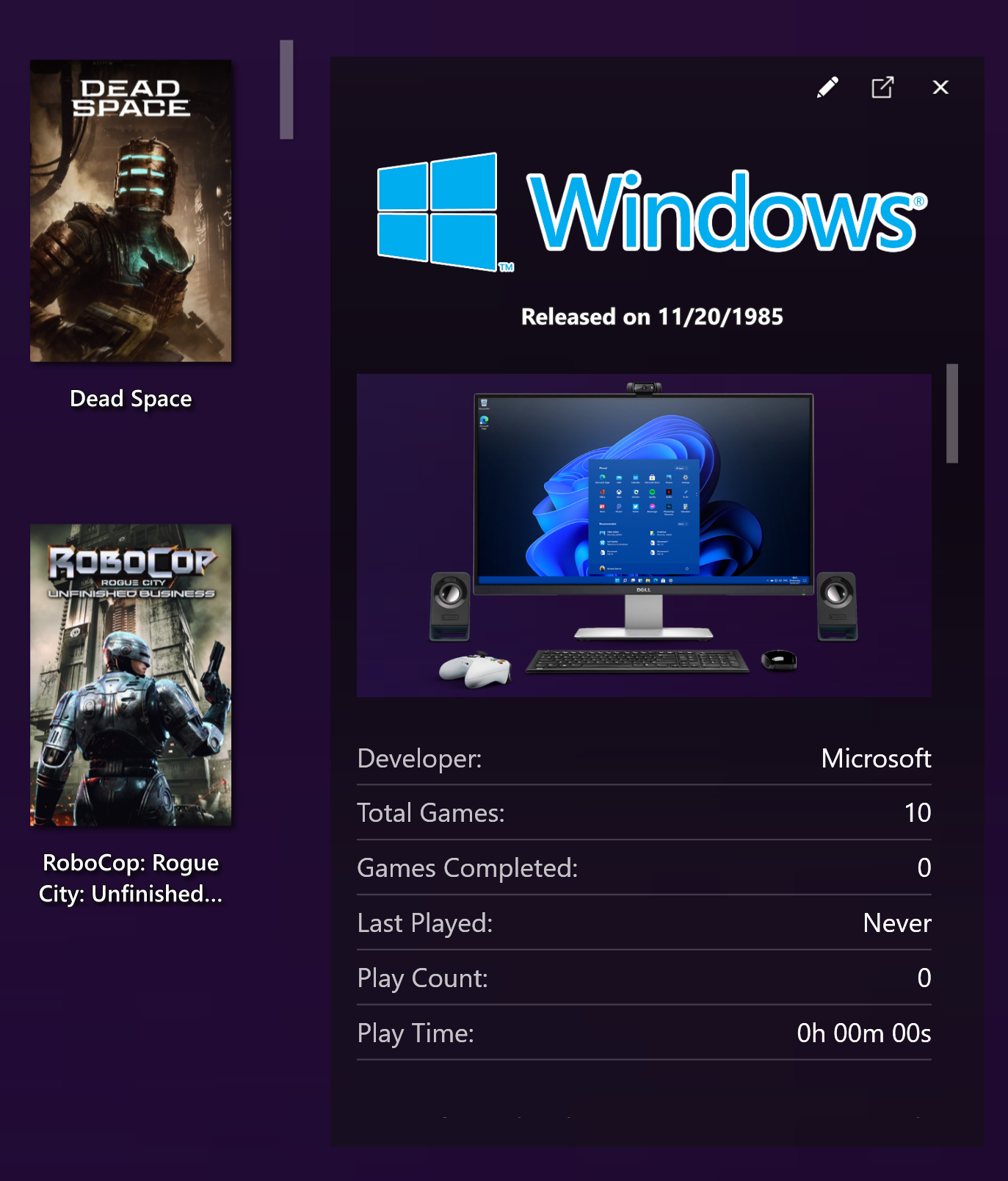The height and width of the screenshot is (1181, 1008).
Task: Close the Windows platform details panel
Action: click(x=940, y=87)
